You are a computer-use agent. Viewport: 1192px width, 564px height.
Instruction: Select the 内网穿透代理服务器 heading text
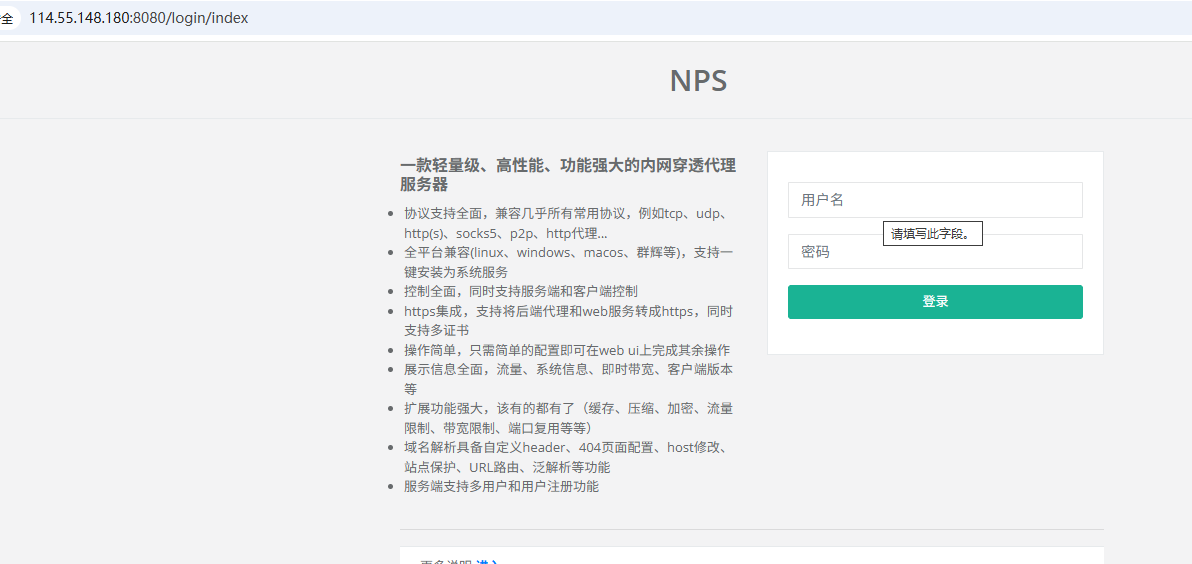coord(567,175)
